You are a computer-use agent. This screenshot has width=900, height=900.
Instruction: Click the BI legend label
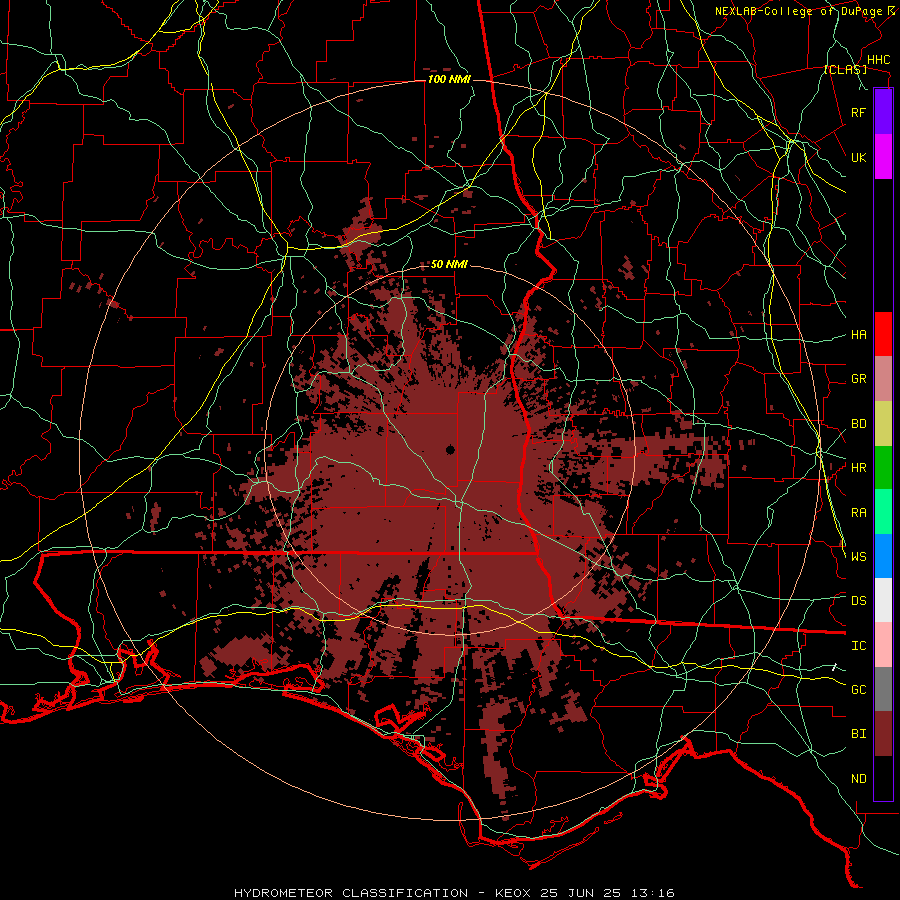click(858, 734)
